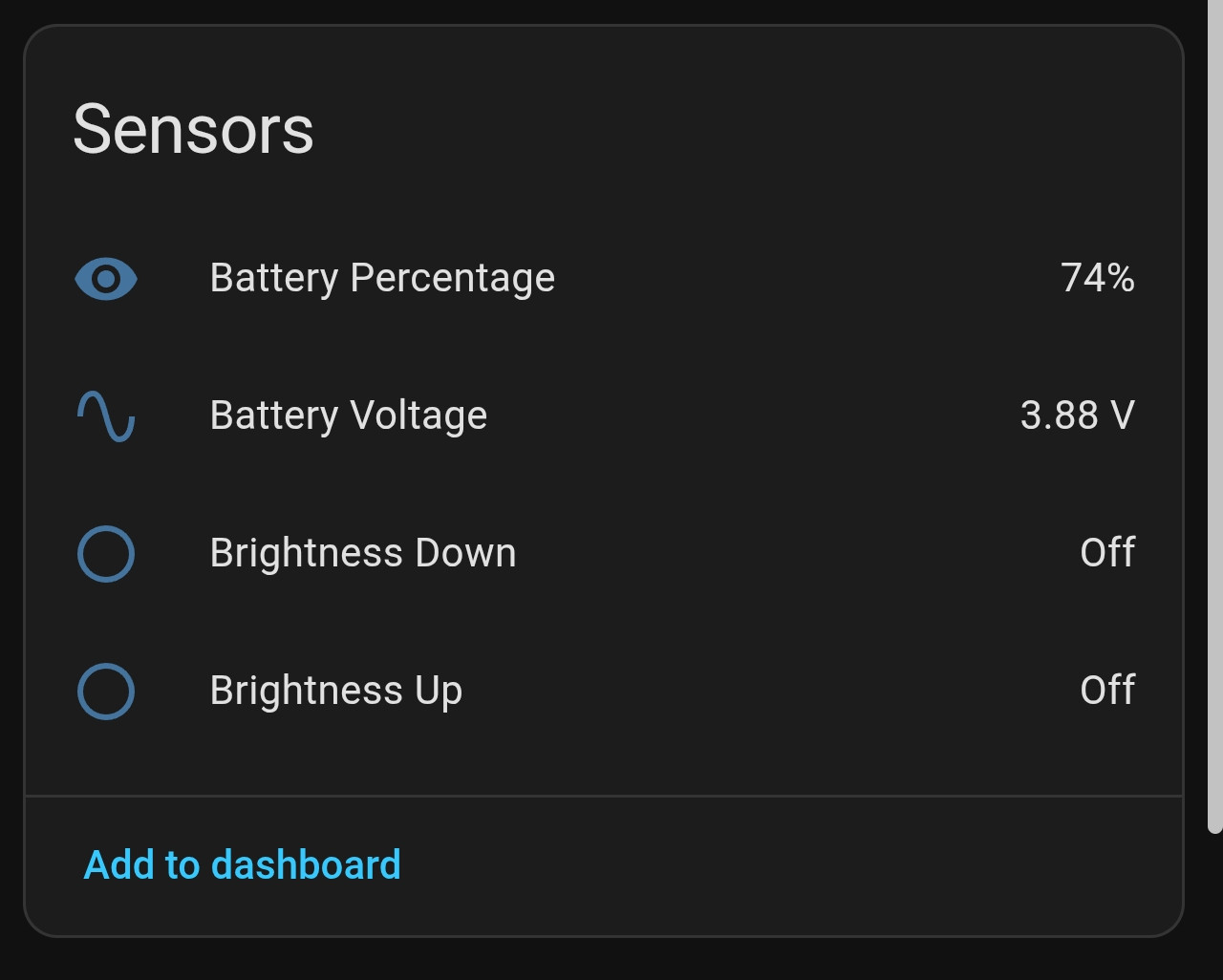Viewport: 1223px width, 980px height.
Task: Click the 3.88 V voltage reading
Action: coord(1078,415)
